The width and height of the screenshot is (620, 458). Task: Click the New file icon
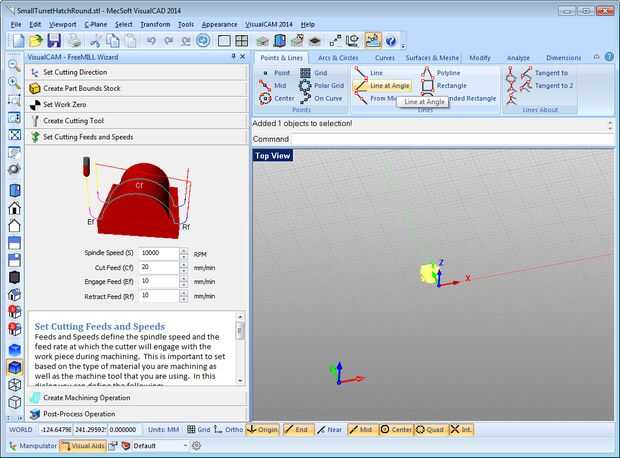pos(17,40)
